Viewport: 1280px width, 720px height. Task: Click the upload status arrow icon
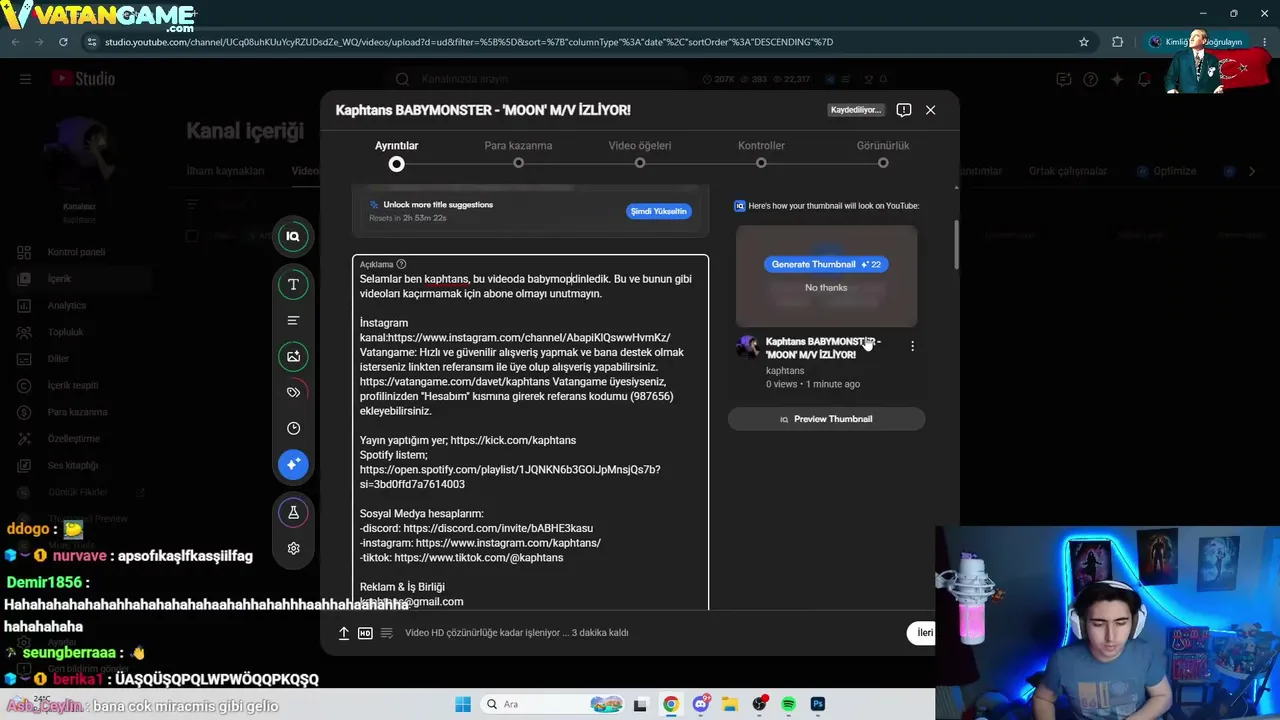click(x=343, y=633)
